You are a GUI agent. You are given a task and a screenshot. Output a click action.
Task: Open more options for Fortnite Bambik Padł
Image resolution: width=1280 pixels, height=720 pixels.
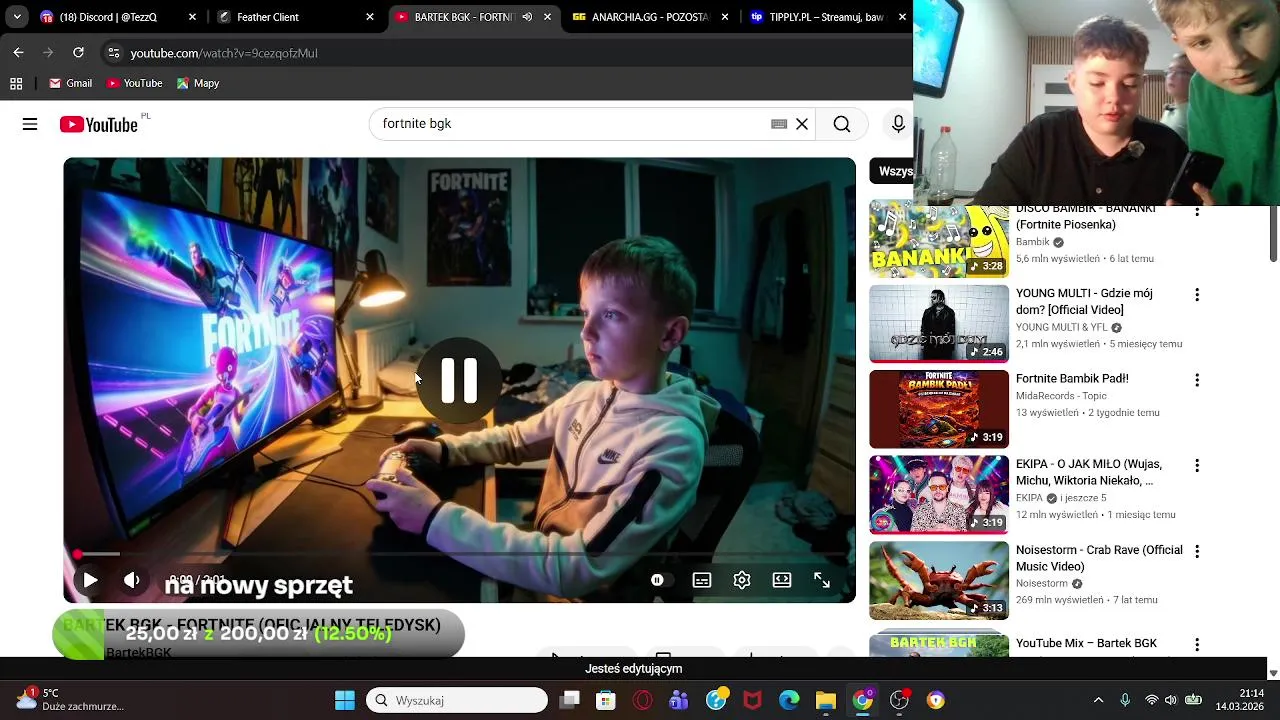(x=1197, y=380)
